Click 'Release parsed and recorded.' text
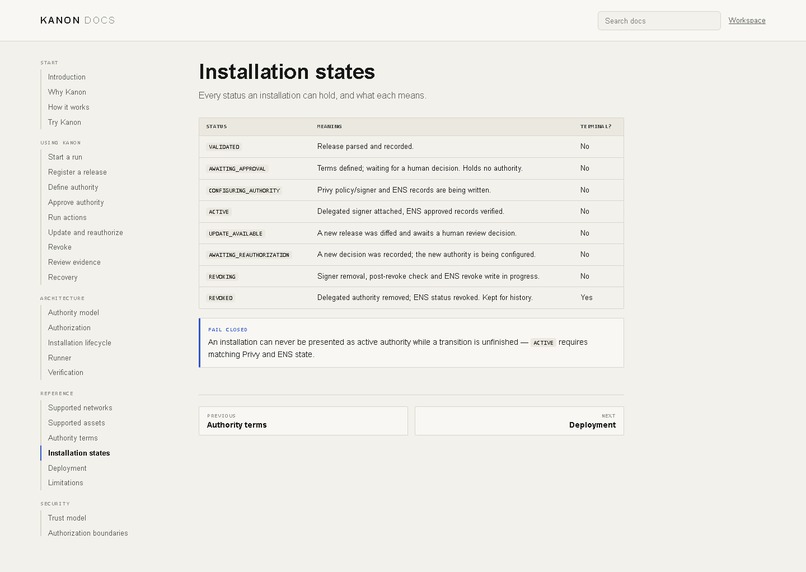Image resolution: width=806 pixels, height=572 pixels. tap(365, 146)
